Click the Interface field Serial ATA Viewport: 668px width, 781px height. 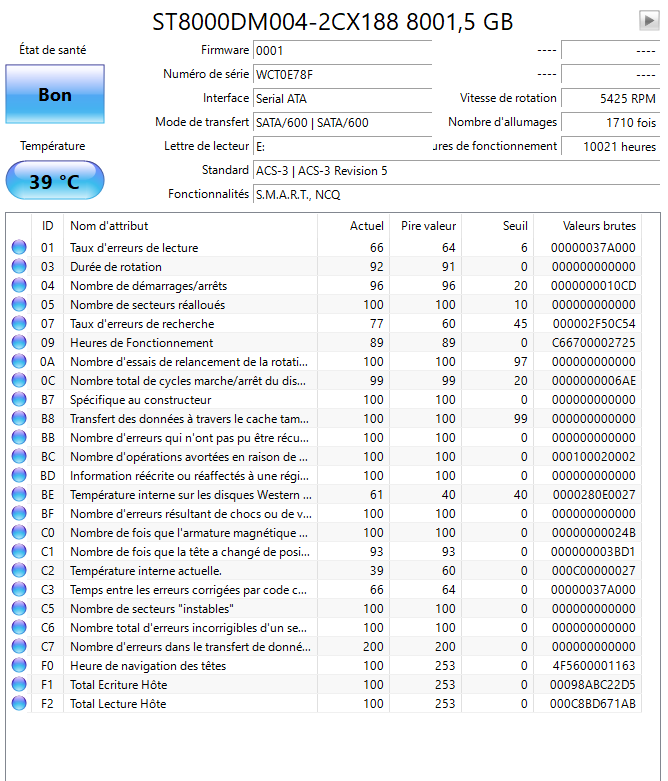(x=342, y=99)
